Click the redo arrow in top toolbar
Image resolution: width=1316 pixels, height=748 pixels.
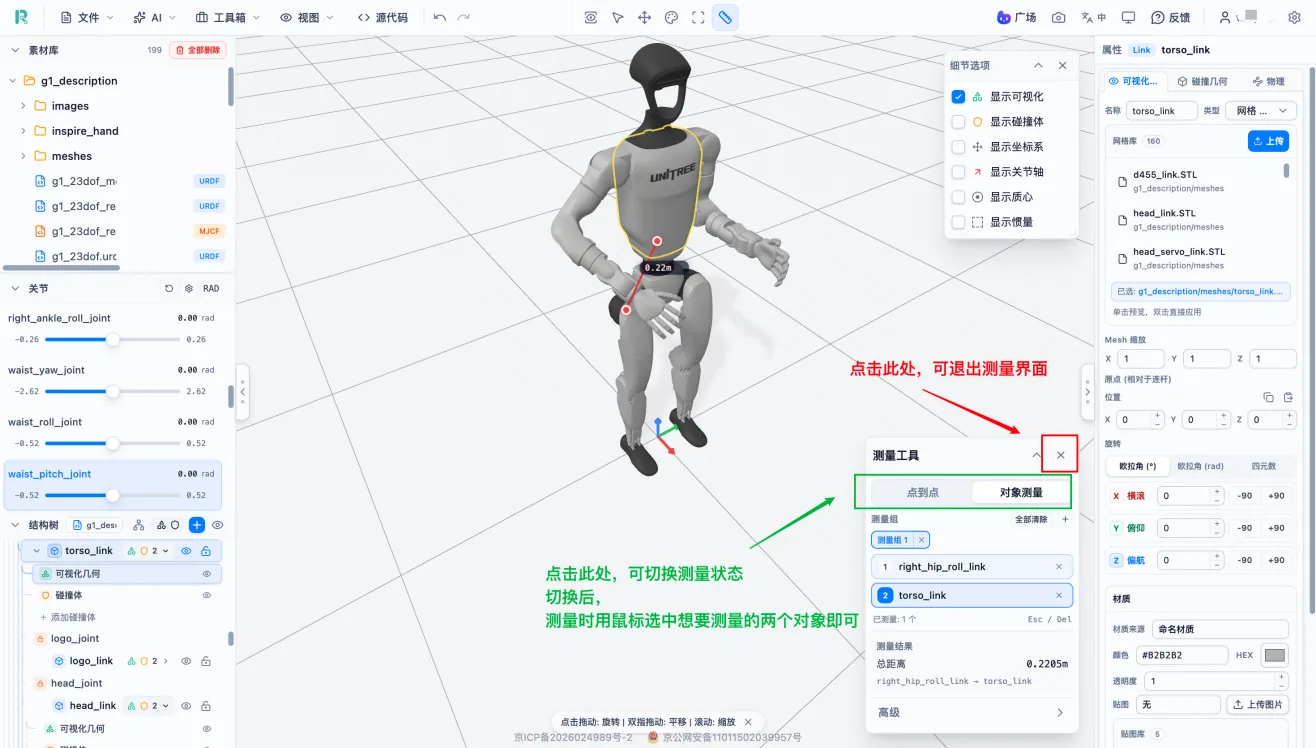point(463,17)
